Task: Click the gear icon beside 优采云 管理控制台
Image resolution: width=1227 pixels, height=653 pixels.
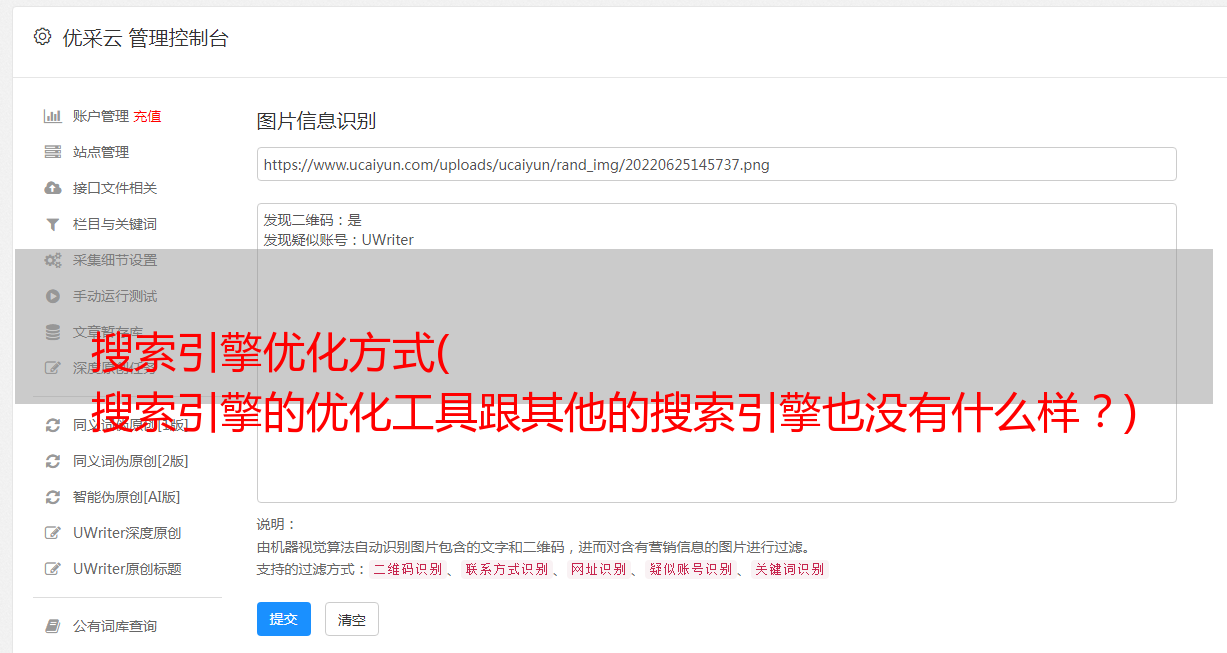Action: pyautogui.click(x=42, y=37)
